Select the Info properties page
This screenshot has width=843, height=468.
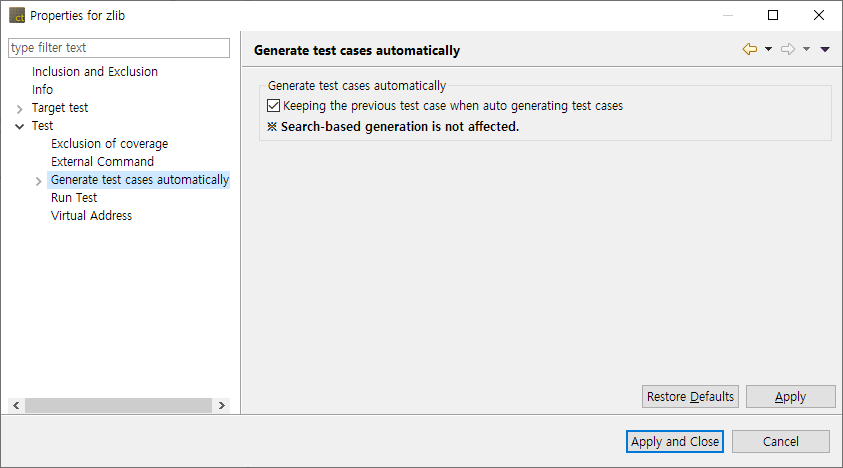coord(43,90)
